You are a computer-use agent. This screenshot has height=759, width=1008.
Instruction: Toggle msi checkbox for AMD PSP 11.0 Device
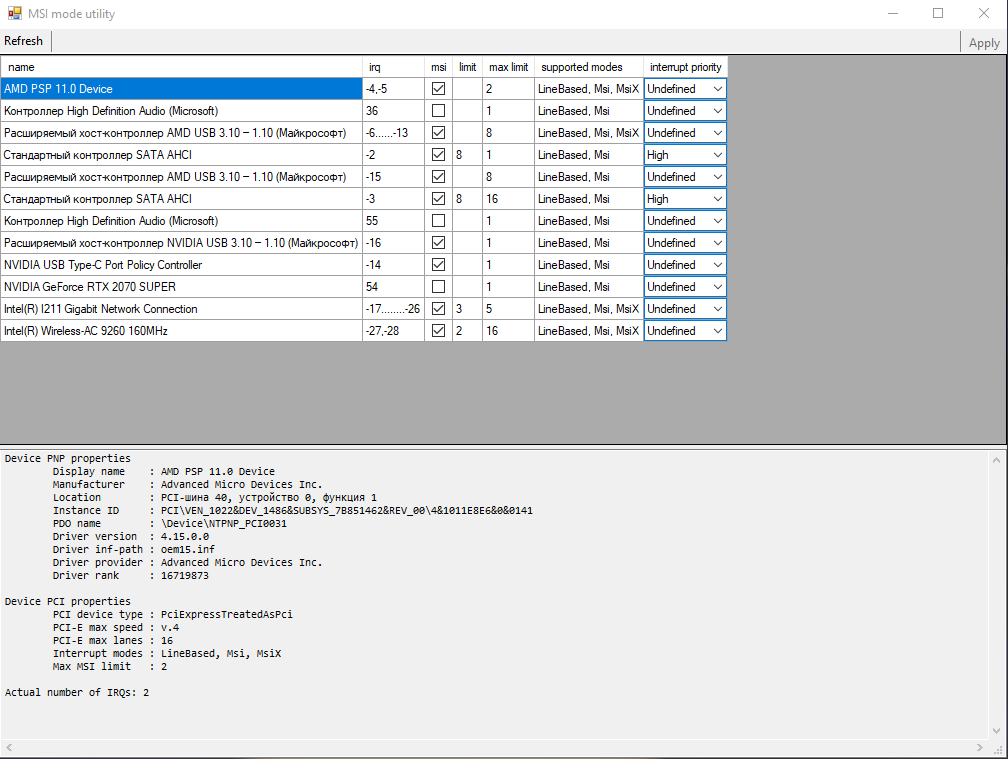click(438, 89)
